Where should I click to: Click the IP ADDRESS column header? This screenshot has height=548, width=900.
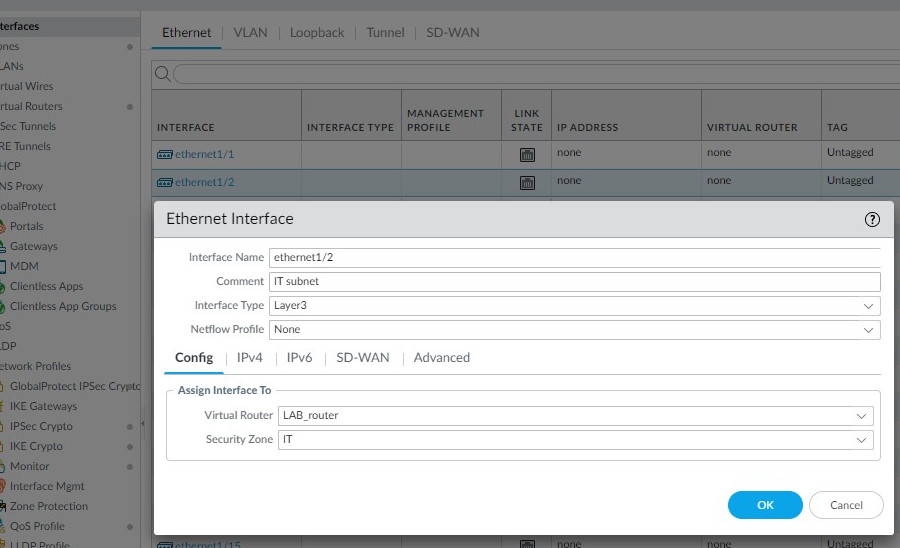[x=587, y=127]
